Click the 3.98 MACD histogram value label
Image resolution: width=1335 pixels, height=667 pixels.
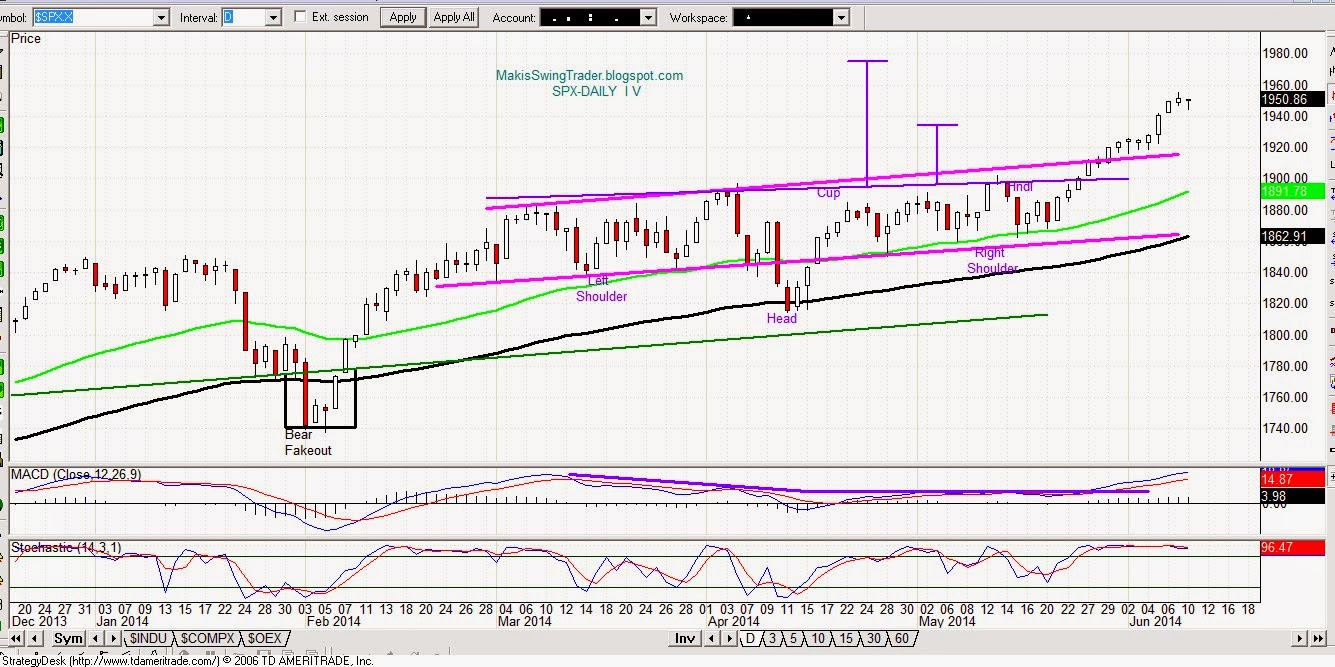tap(1292, 497)
